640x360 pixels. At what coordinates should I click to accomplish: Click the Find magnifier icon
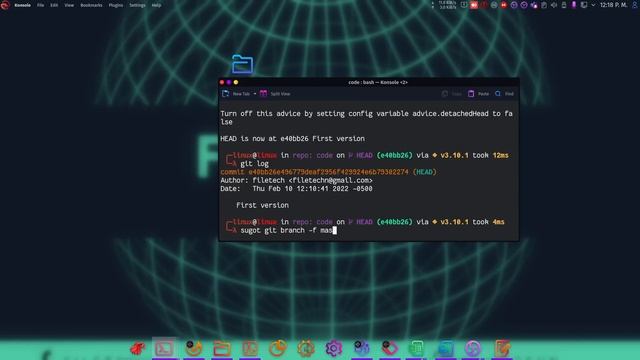coord(498,94)
